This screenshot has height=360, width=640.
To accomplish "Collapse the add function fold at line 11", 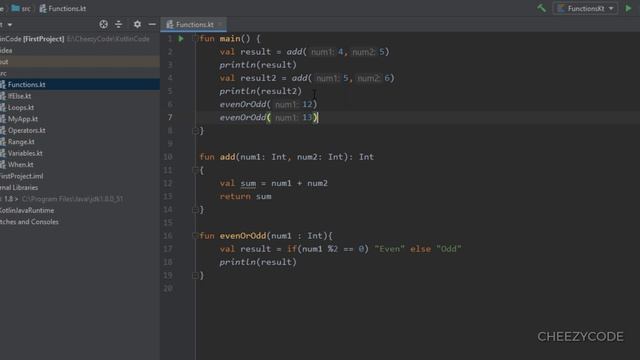I will pyautogui.click(x=195, y=170).
